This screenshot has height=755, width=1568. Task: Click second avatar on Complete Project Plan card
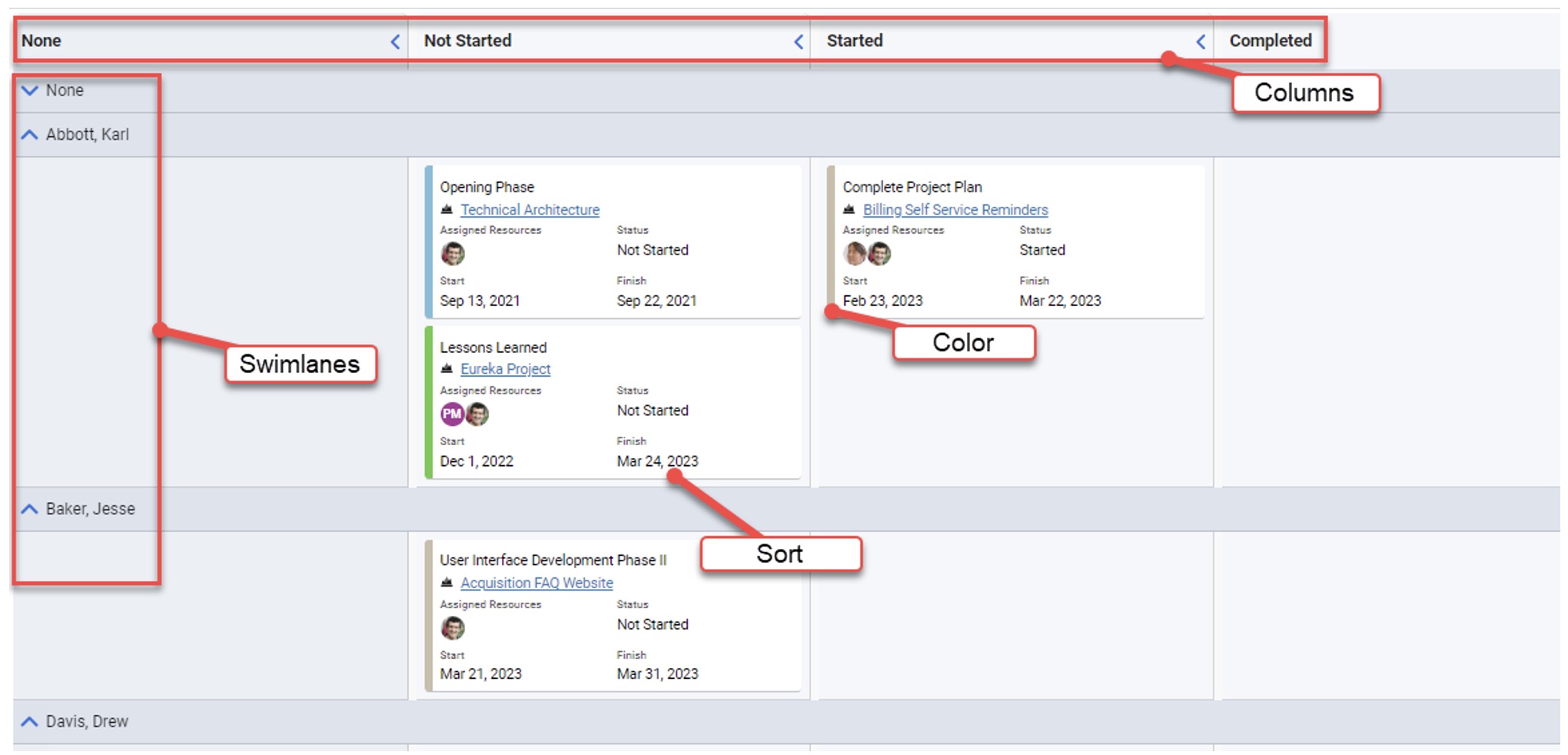pos(879,254)
